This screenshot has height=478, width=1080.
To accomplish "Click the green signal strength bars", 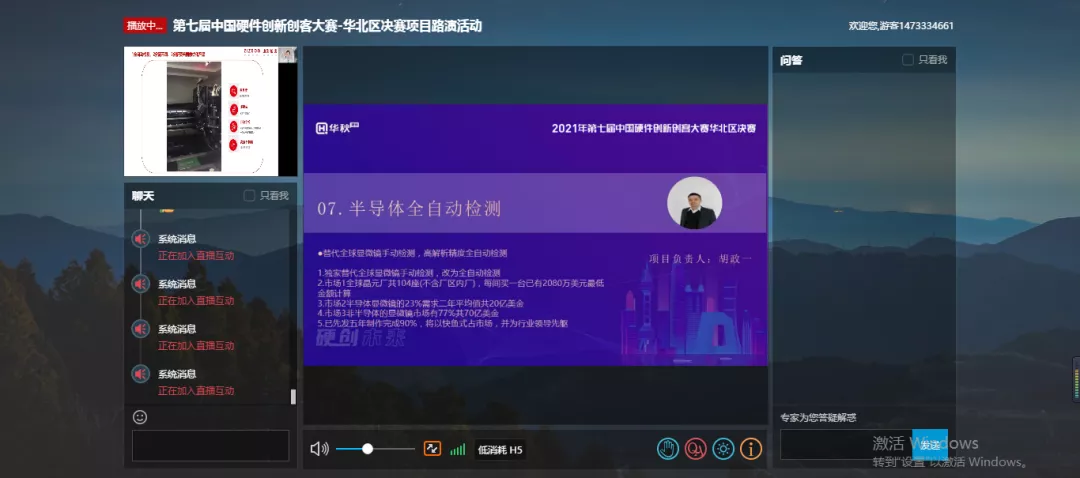I will 457,450.
